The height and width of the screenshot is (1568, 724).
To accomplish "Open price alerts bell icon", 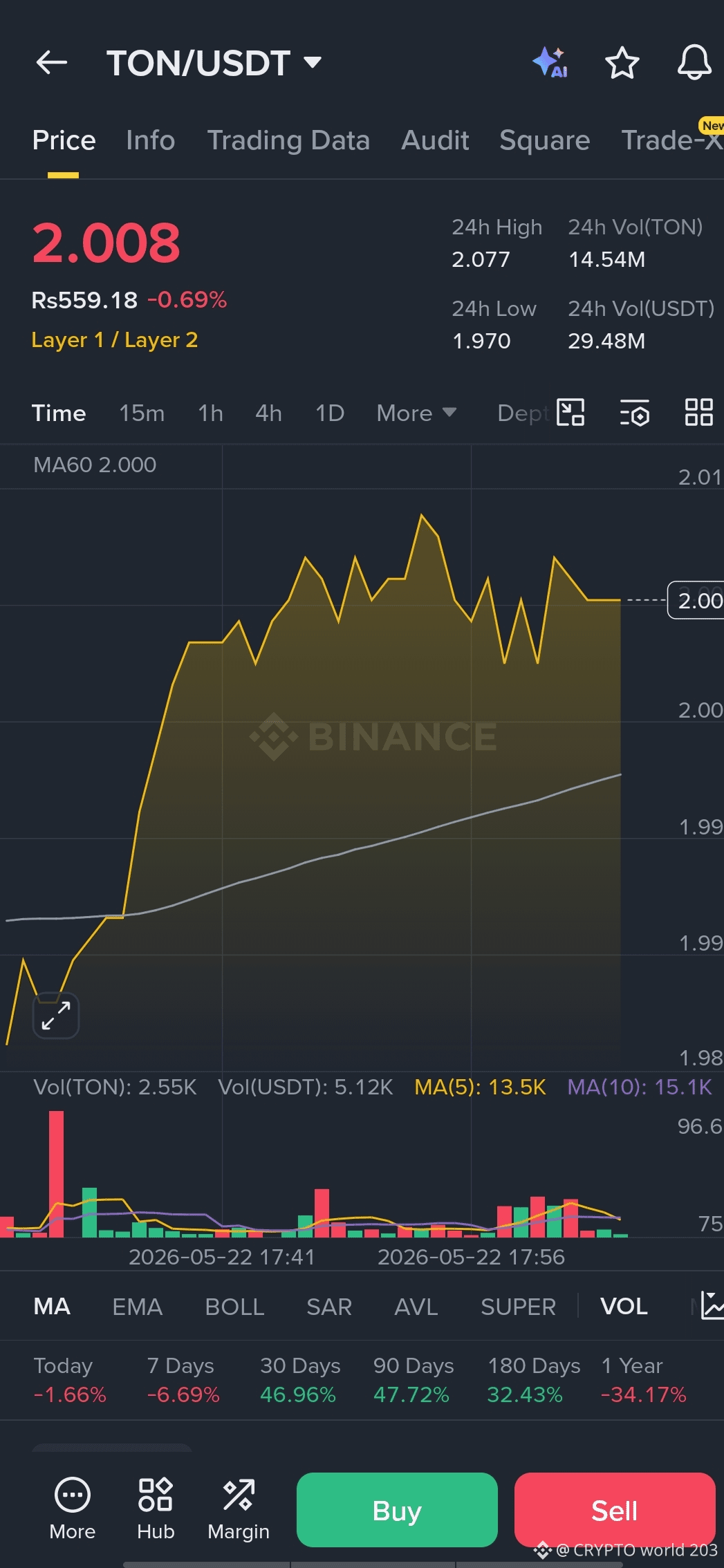I will pos(694,62).
